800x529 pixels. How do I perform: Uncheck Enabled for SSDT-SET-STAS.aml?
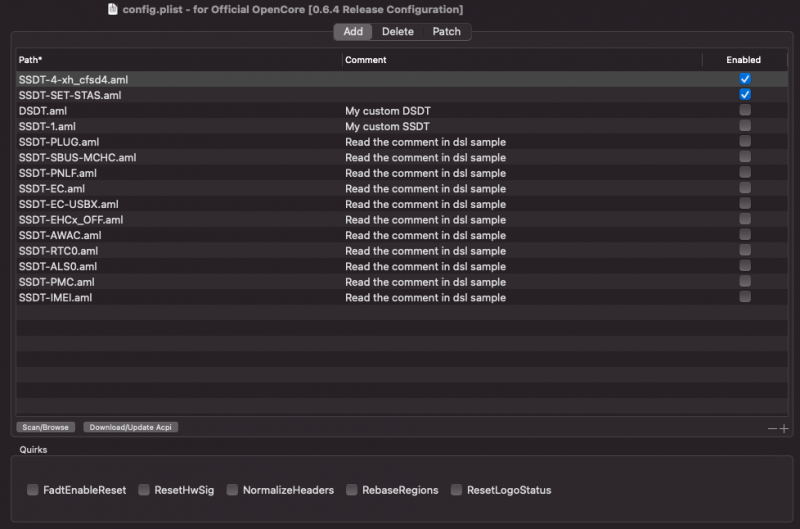click(745, 95)
